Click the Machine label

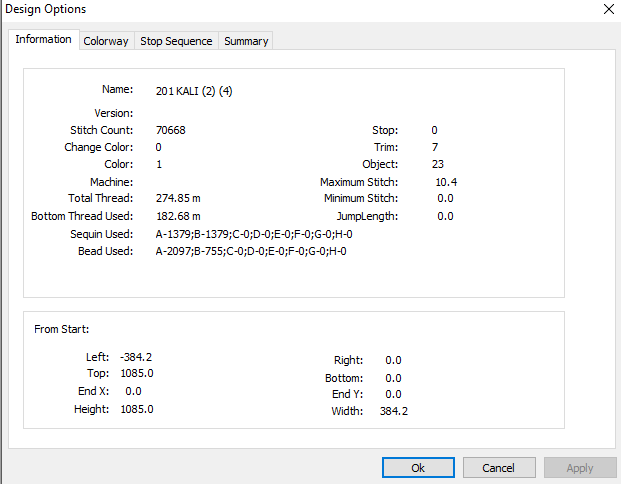pos(112,182)
